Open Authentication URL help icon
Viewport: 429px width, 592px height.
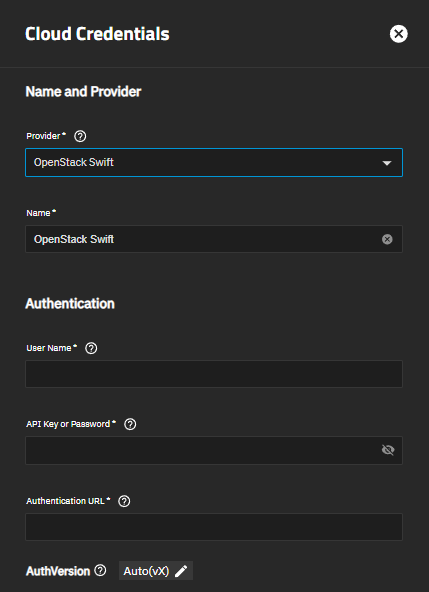tap(124, 501)
